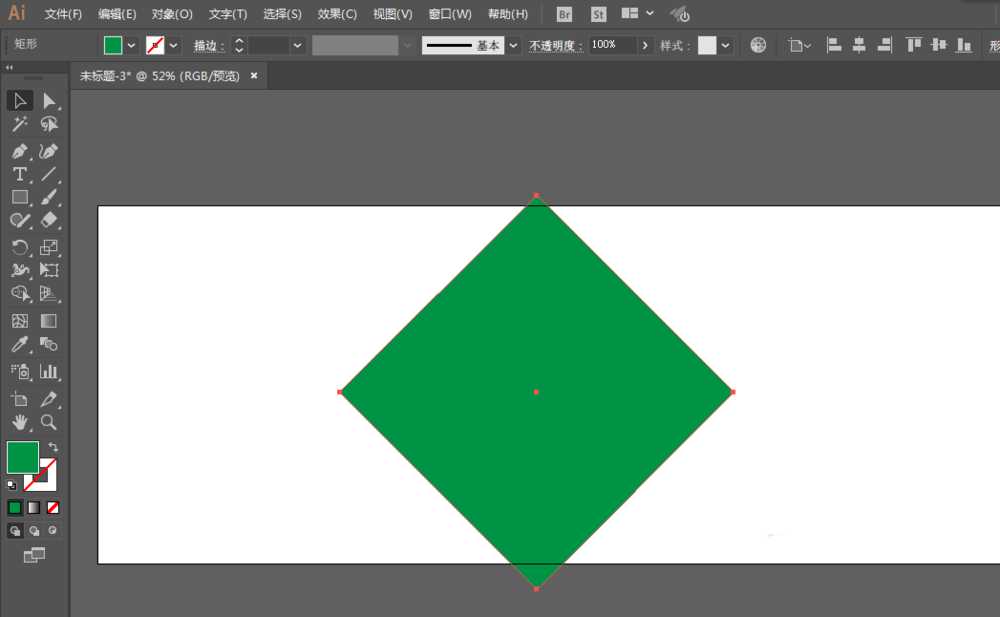Open the stroke style 基本 dropdown
This screenshot has width=1000, height=617.
(513, 46)
